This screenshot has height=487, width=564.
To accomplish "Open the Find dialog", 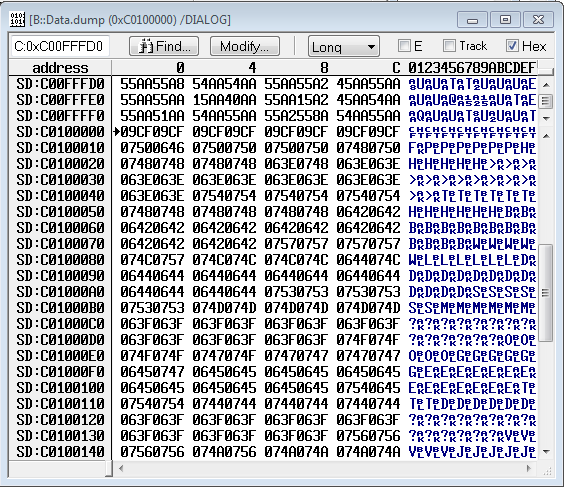I will [164, 46].
